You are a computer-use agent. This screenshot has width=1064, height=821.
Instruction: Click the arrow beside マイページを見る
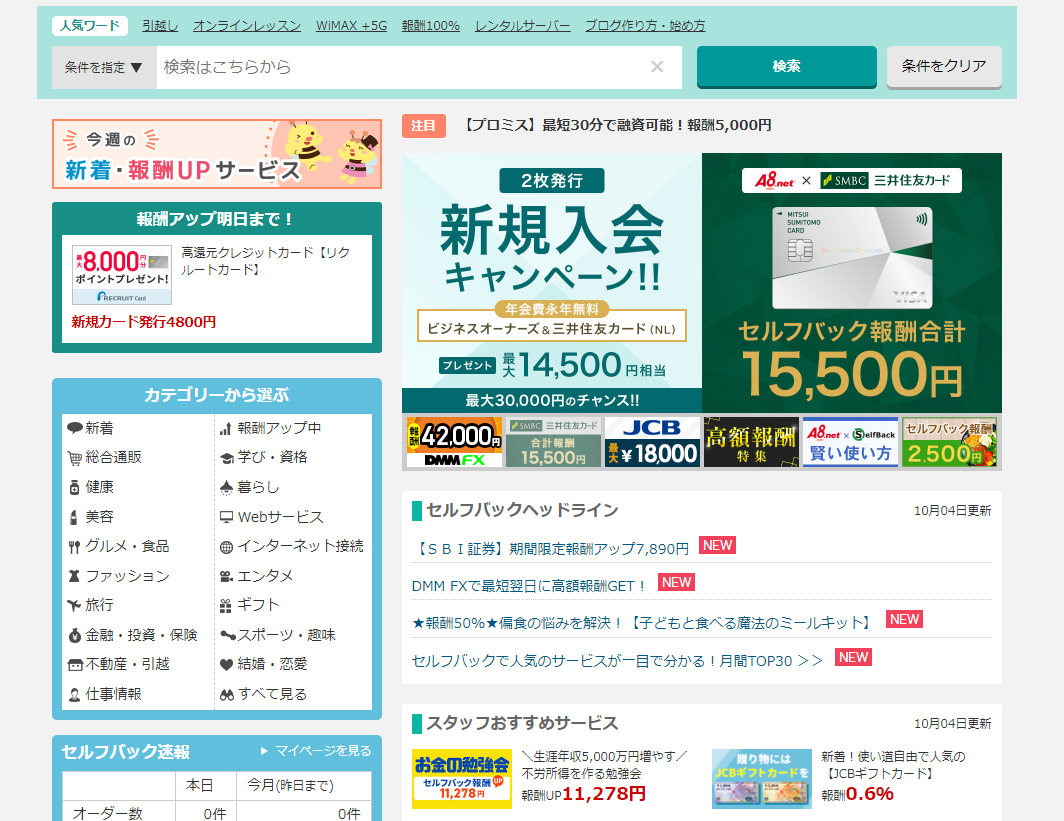point(264,751)
